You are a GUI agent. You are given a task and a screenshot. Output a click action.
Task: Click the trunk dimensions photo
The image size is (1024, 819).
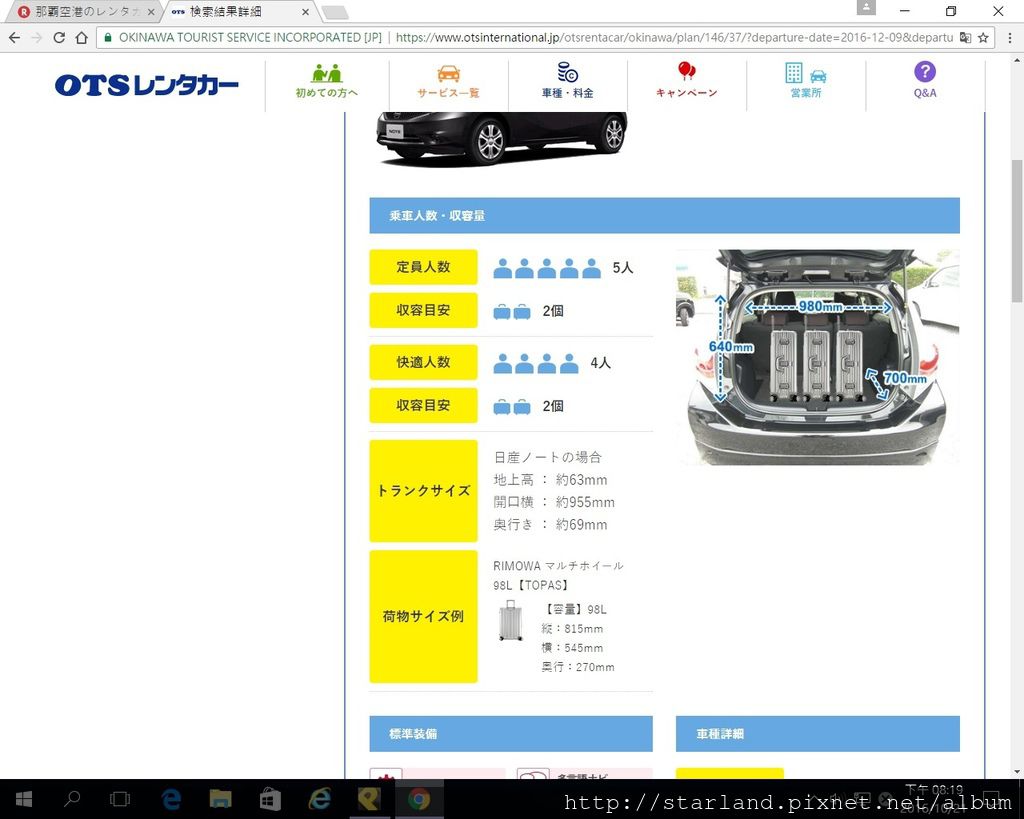[818, 357]
